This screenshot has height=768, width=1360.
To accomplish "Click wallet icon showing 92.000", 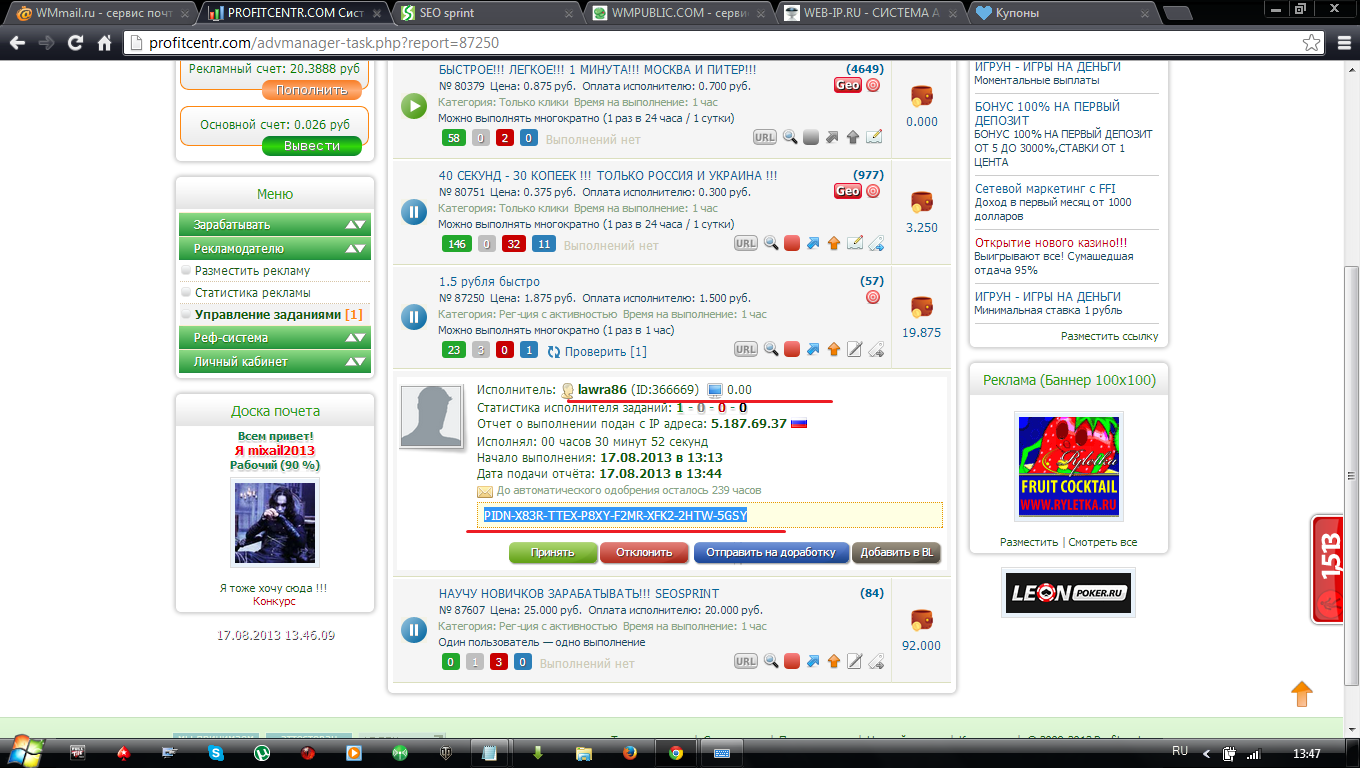I will [x=921, y=620].
